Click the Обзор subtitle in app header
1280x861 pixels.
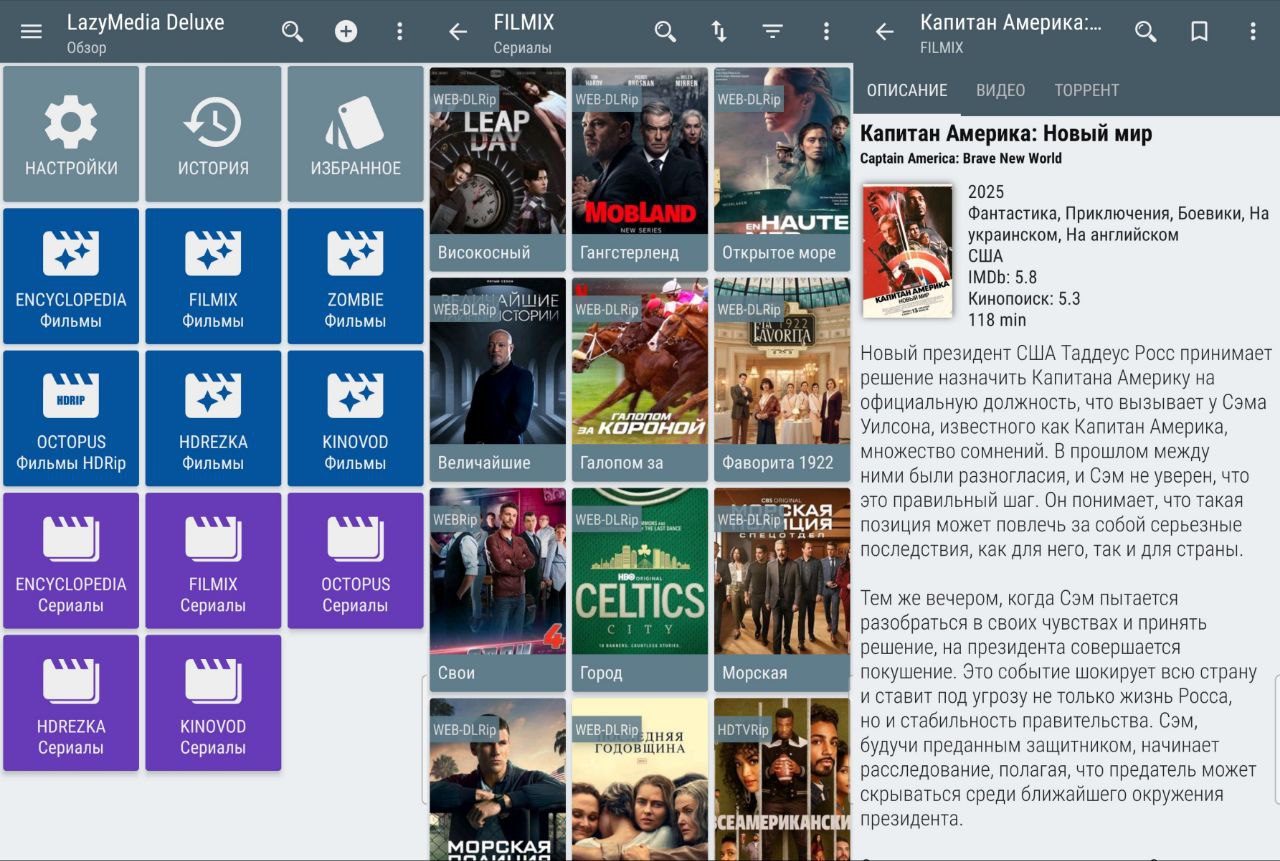click(x=86, y=48)
